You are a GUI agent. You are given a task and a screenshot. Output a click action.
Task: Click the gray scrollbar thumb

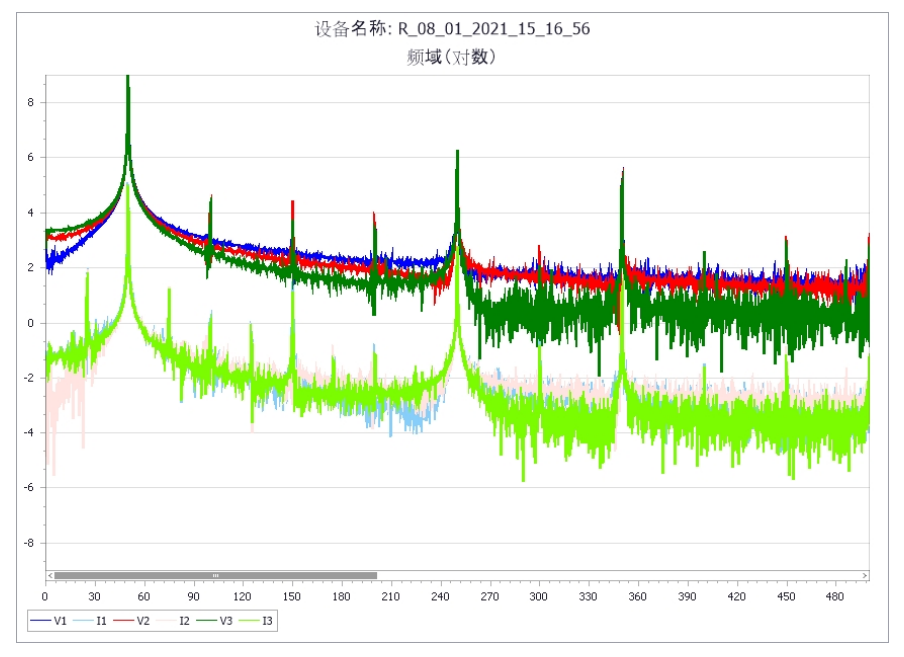click(x=213, y=575)
